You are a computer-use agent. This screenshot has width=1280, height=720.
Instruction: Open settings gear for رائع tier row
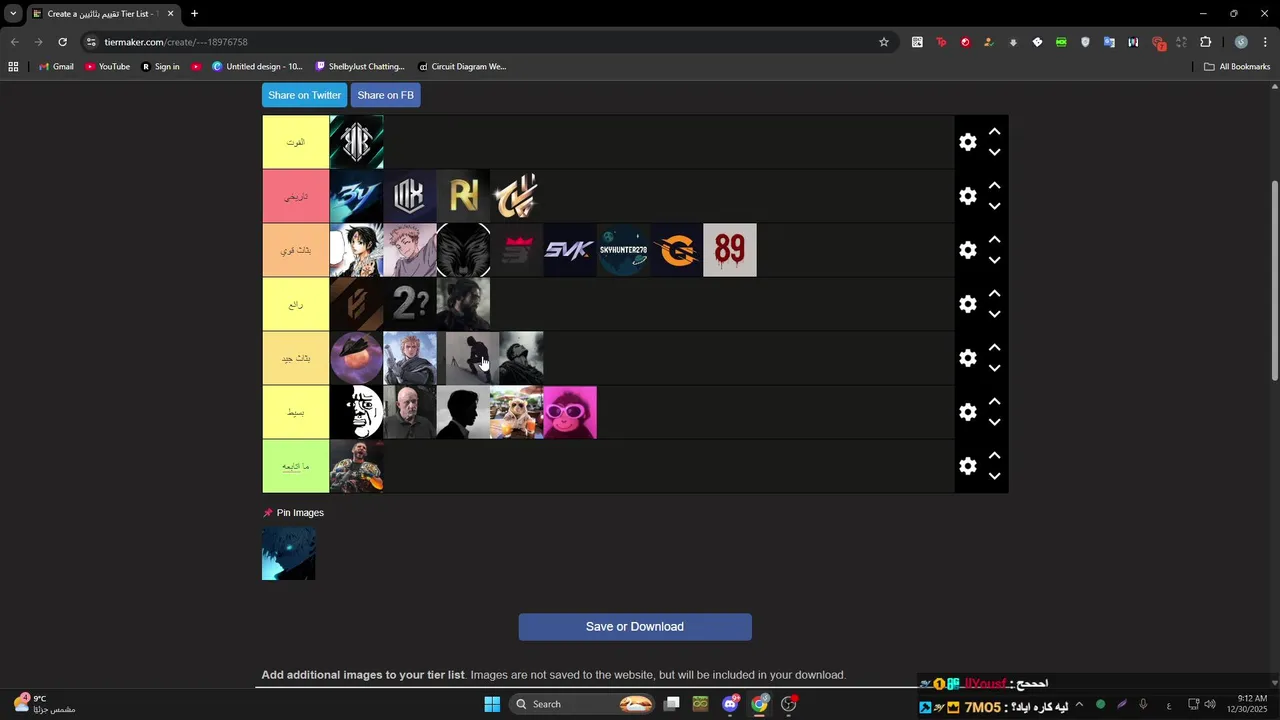[x=967, y=304]
